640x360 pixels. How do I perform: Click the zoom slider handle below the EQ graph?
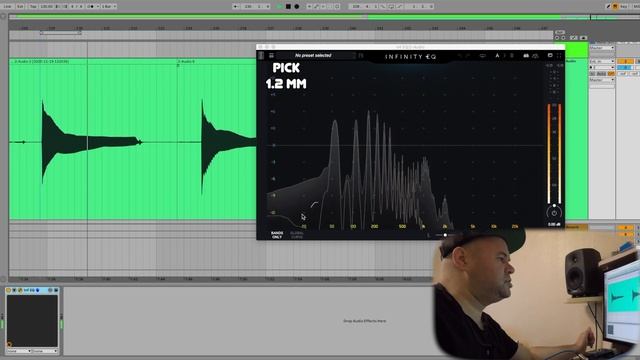pyautogui.click(x=445, y=235)
